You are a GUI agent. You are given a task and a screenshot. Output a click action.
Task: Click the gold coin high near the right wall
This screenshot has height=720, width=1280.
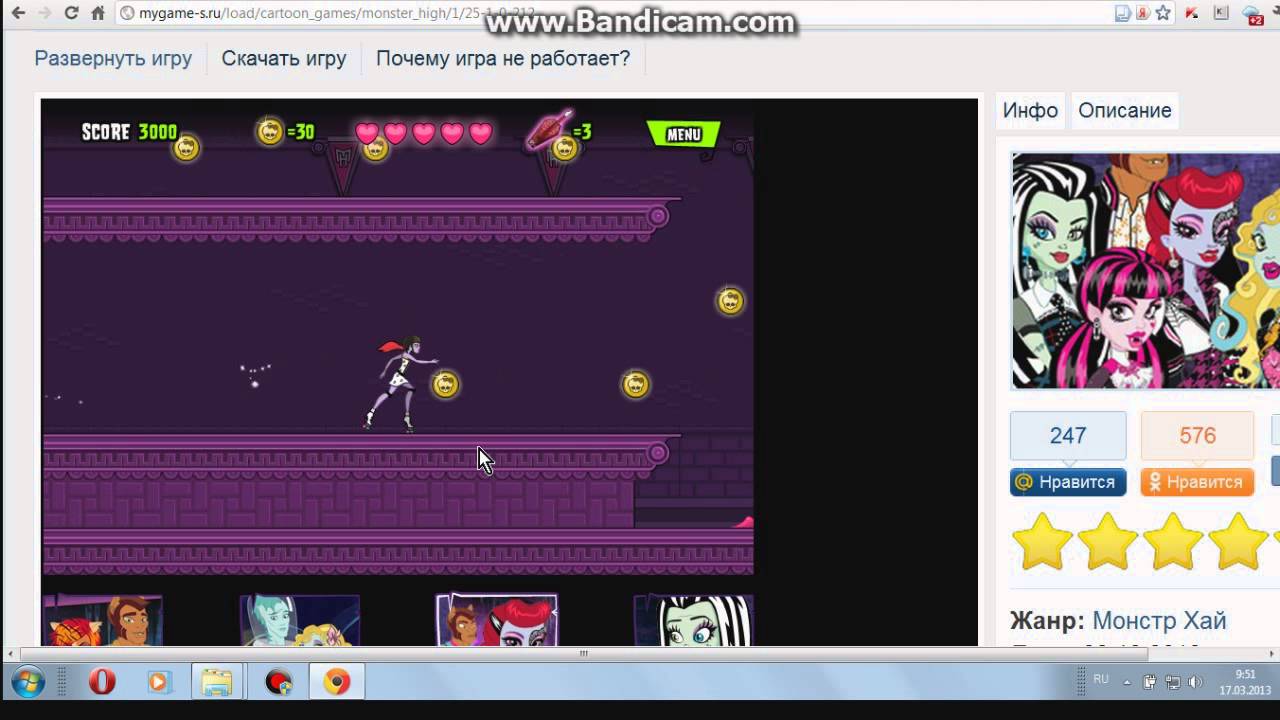pos(731,301)
